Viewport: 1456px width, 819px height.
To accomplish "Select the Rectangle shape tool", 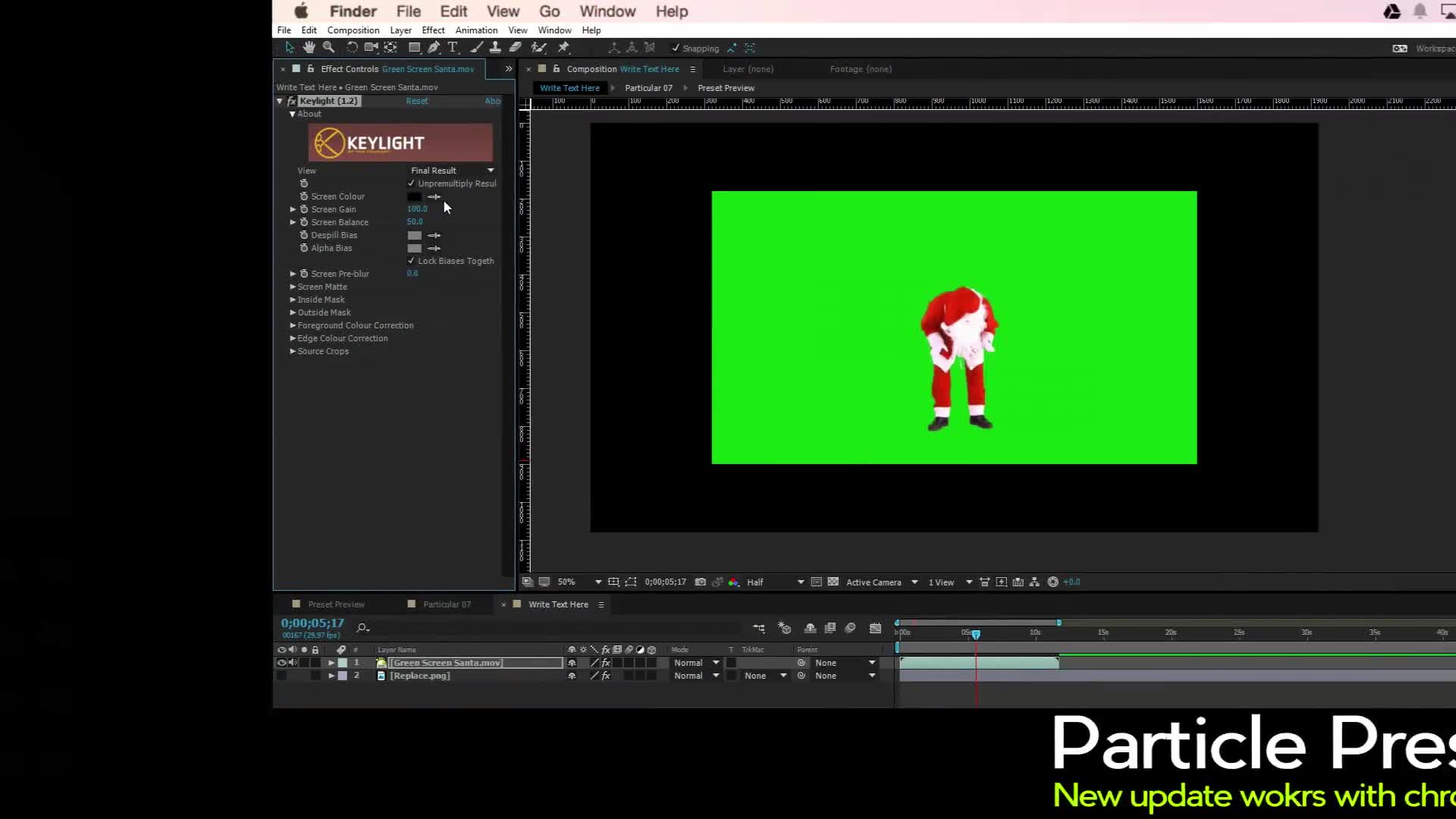I will [x=414, y=48].
